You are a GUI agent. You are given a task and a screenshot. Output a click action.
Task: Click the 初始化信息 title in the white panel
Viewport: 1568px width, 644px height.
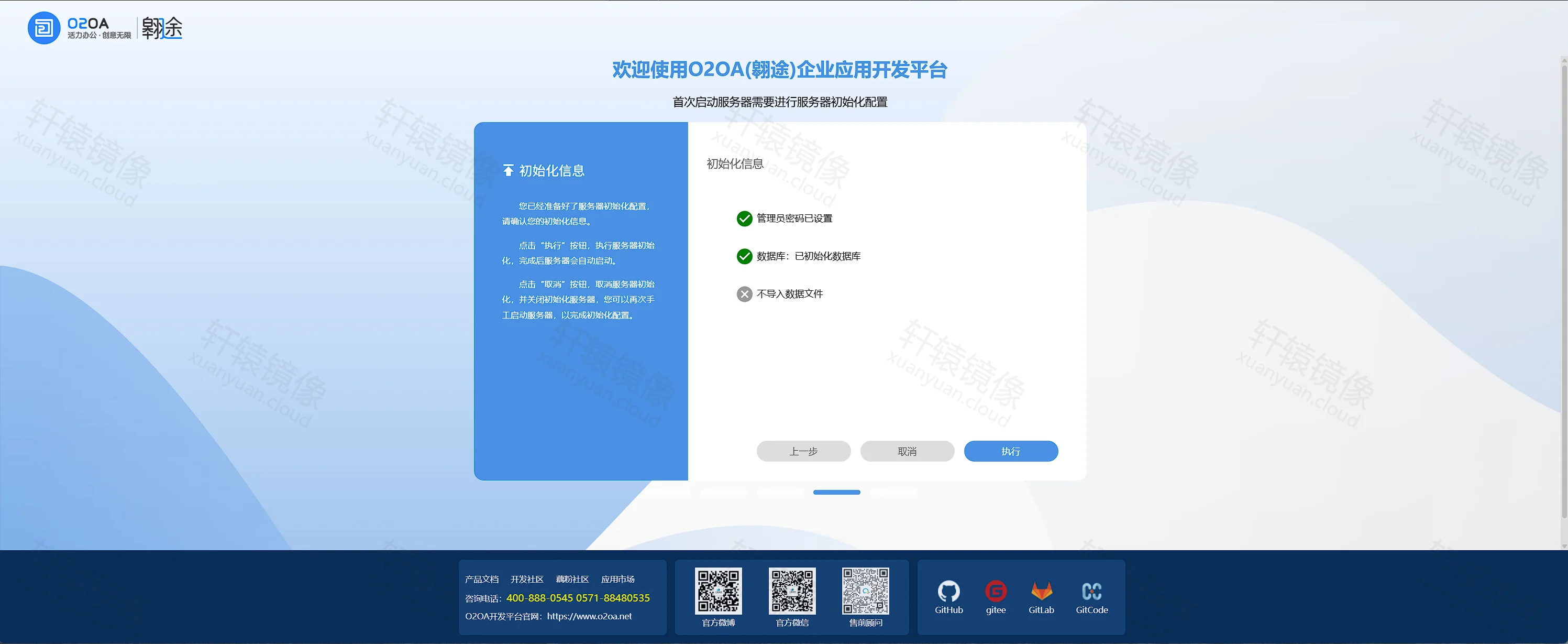click(735, 164)
